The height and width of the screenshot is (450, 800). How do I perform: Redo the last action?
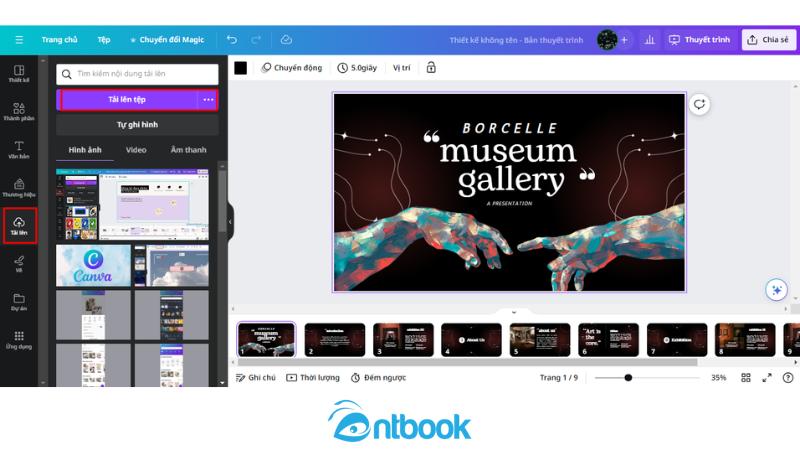click(256, 40)
